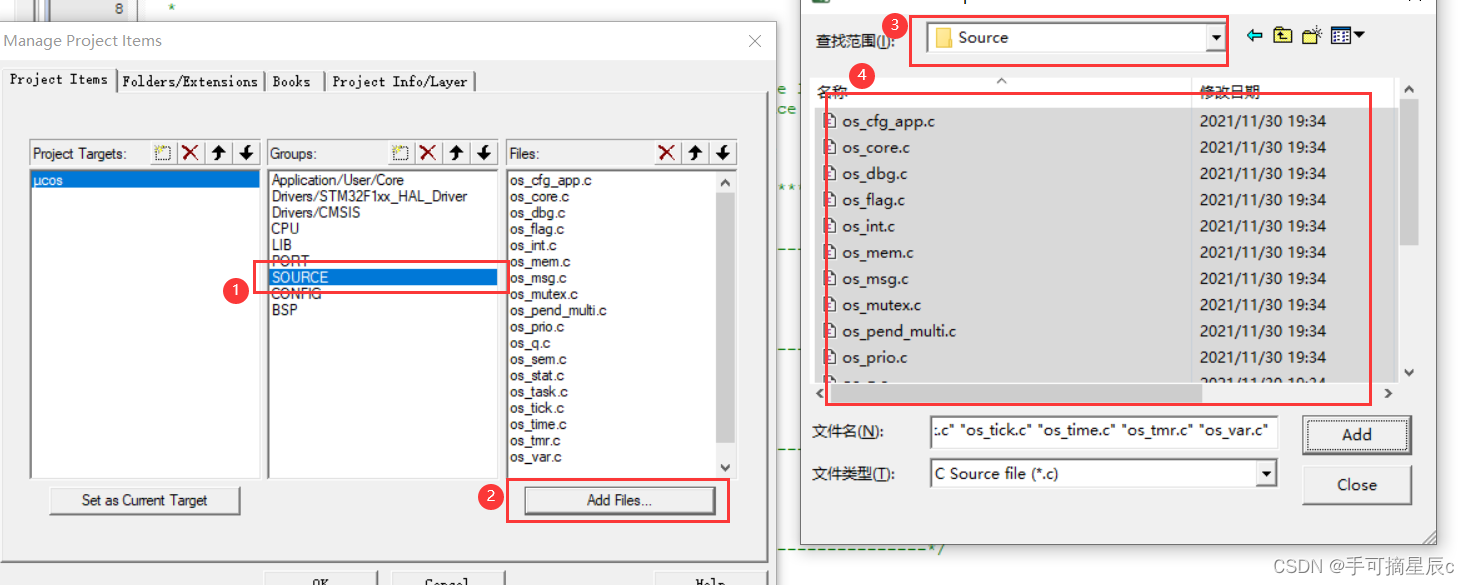The image size is (1469, 585).
Task: Select os_pend_multi.c in Files list
Action: pos(558,310)
